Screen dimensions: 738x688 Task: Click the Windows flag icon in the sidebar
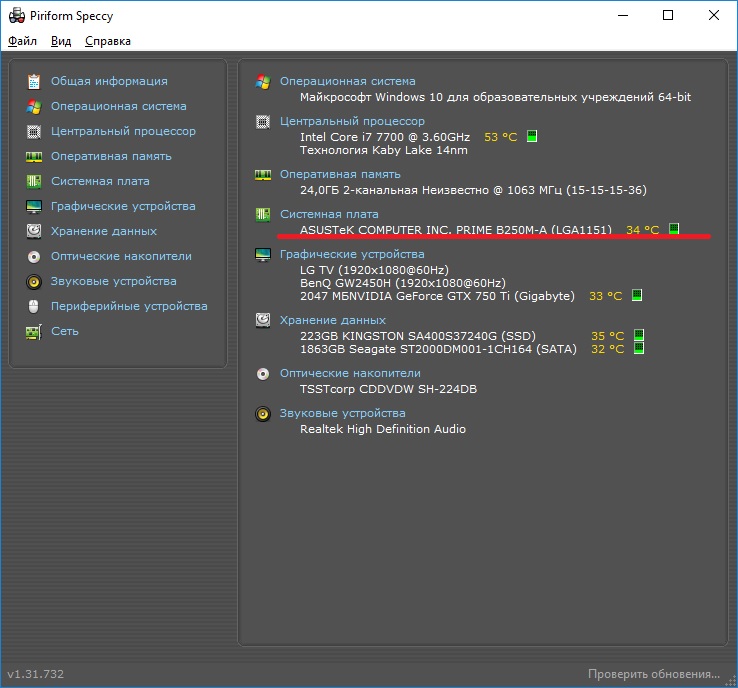(x=33, y=106)
